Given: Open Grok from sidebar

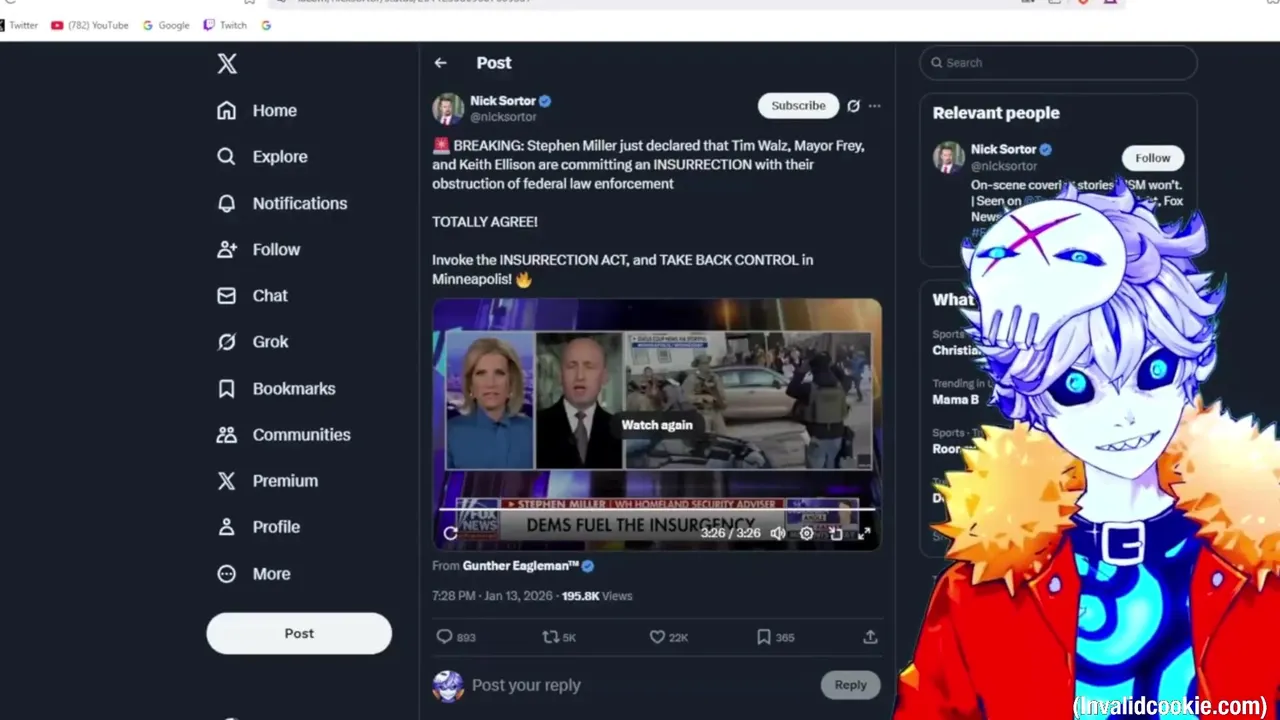Looking at the screenshot, I should click(253, 342).
